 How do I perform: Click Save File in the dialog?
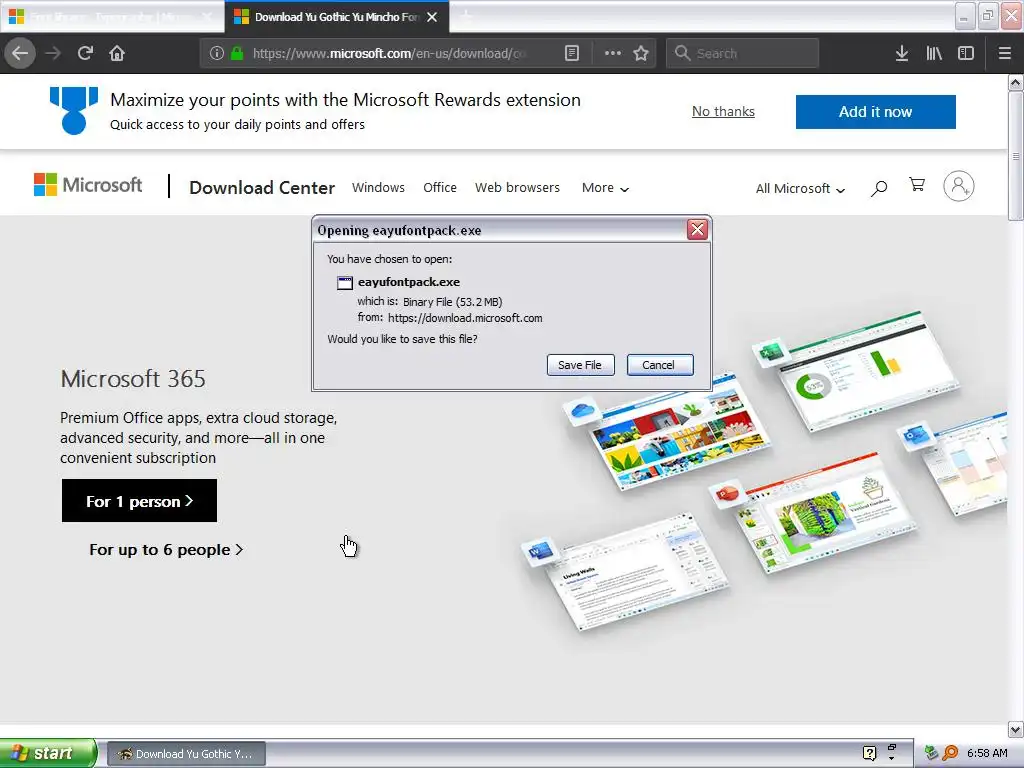click(x=580, y=364)
